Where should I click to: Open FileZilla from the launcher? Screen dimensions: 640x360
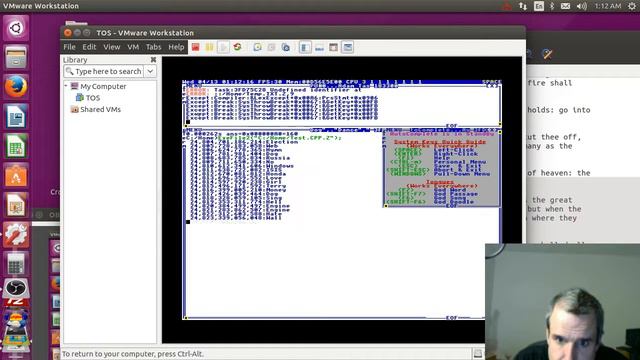[x=16, y=303]
